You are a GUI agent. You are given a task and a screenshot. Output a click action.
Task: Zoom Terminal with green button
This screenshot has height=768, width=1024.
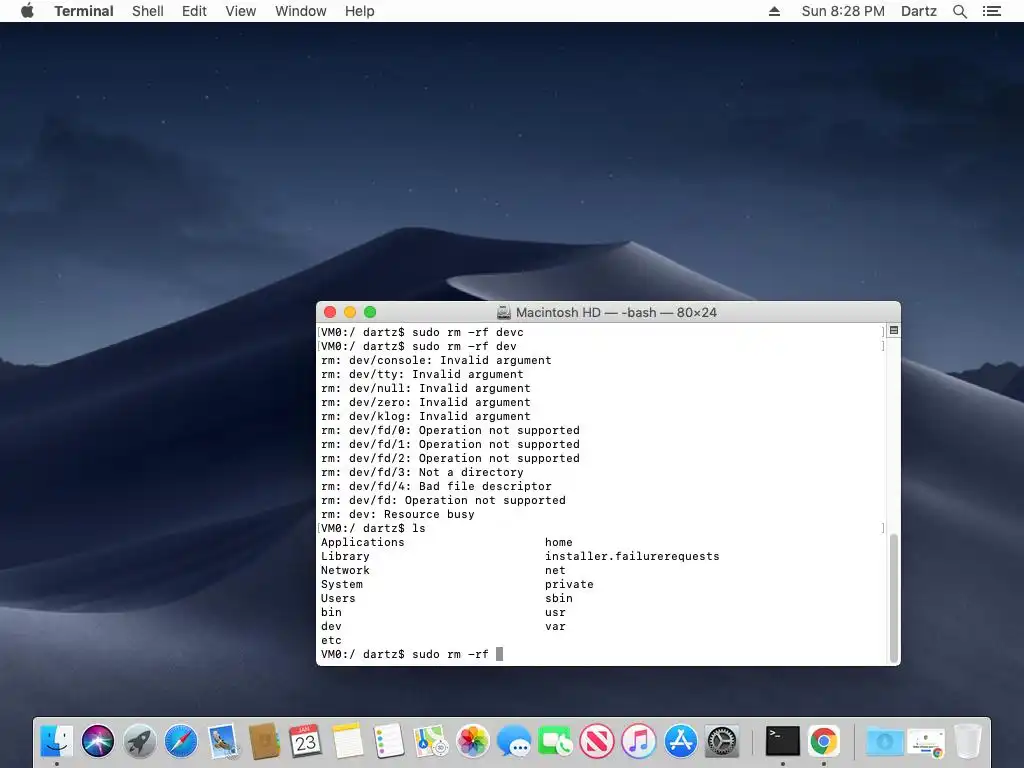(370, 312)
